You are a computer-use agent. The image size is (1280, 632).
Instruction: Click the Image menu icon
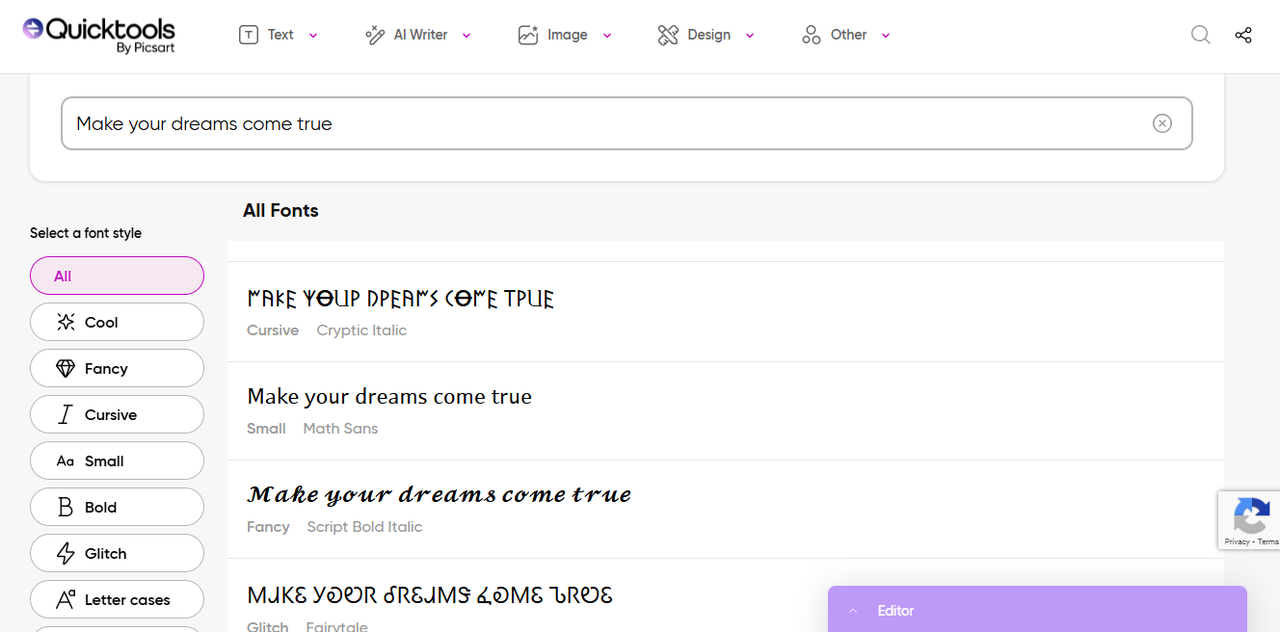click(x=528, y=35)
